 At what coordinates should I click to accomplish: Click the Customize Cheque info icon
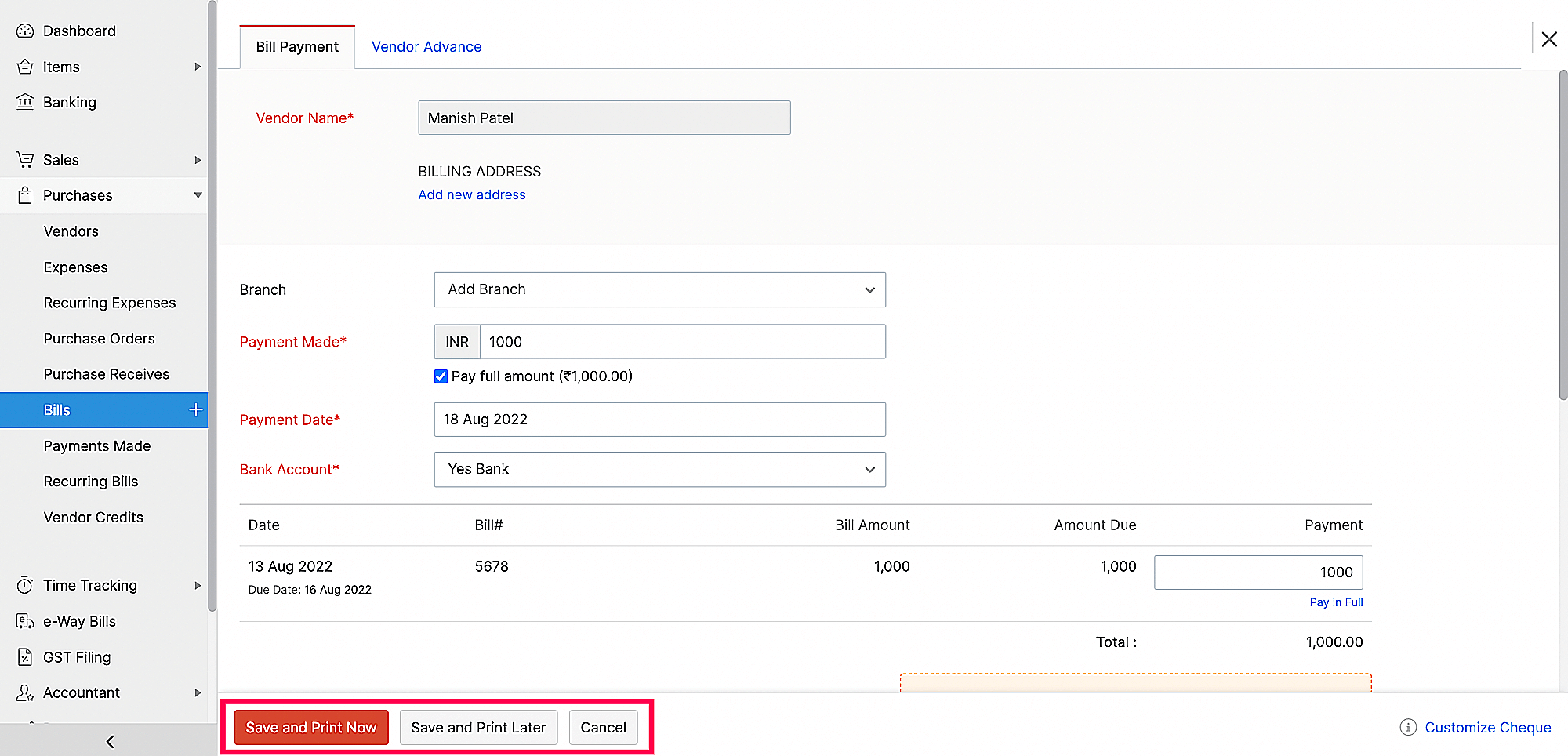(1408, 727)
